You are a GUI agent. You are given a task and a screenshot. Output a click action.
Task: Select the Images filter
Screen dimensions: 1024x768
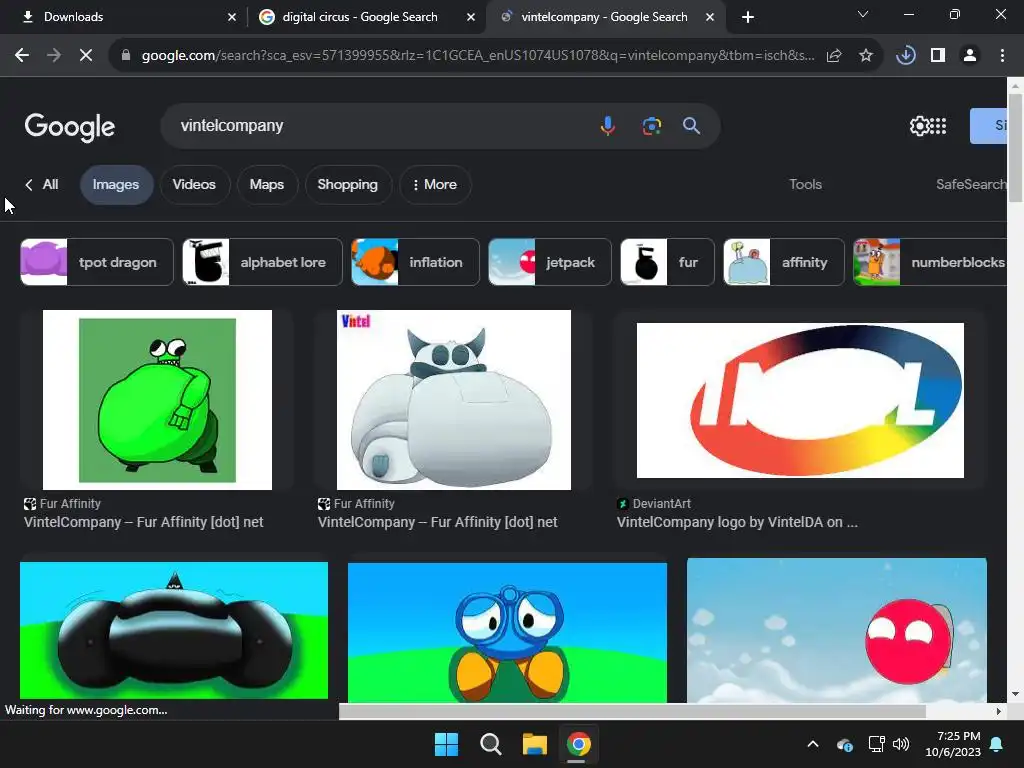(x=116, y=185)
